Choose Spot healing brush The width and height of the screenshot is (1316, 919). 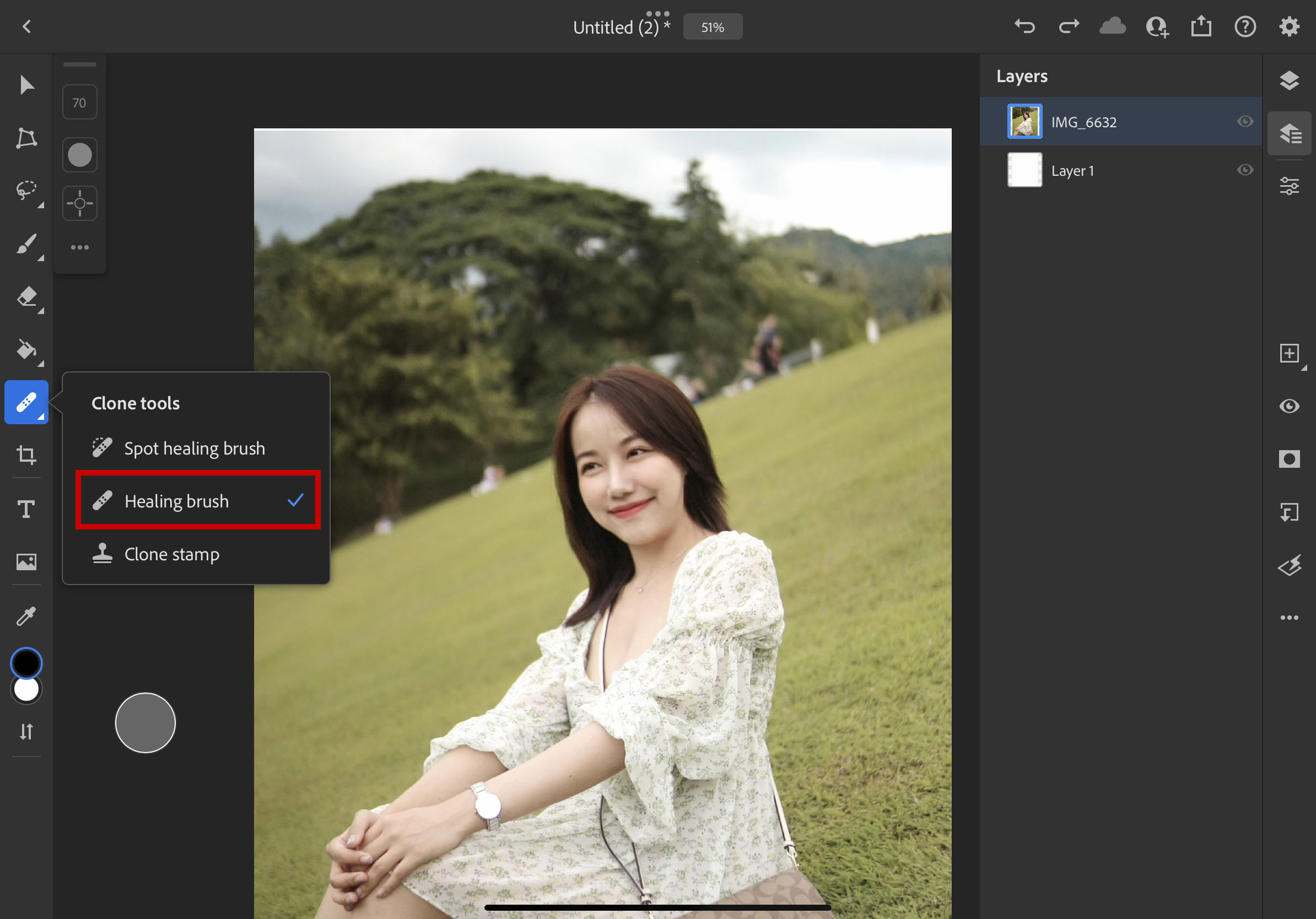coord(195,448)
